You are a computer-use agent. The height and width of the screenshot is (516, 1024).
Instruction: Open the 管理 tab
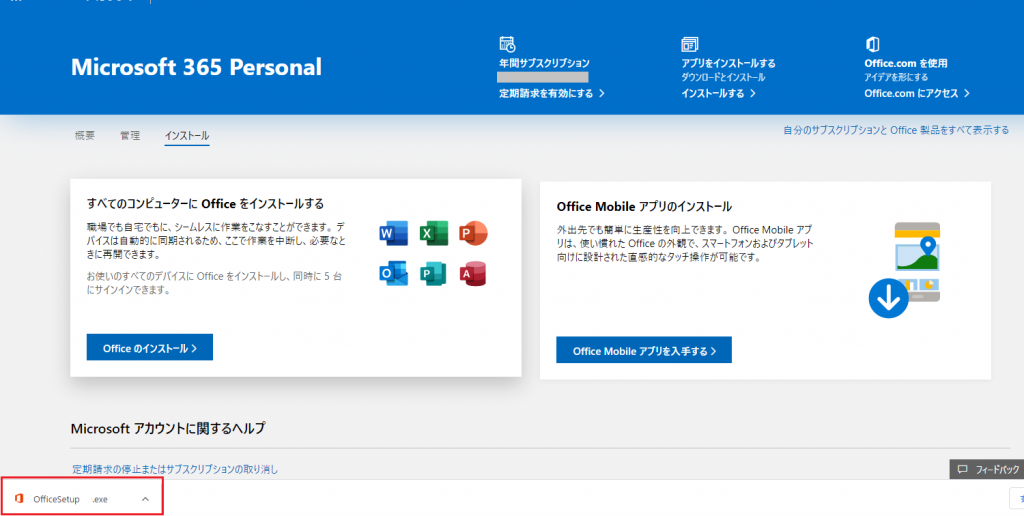pos(130,135)
